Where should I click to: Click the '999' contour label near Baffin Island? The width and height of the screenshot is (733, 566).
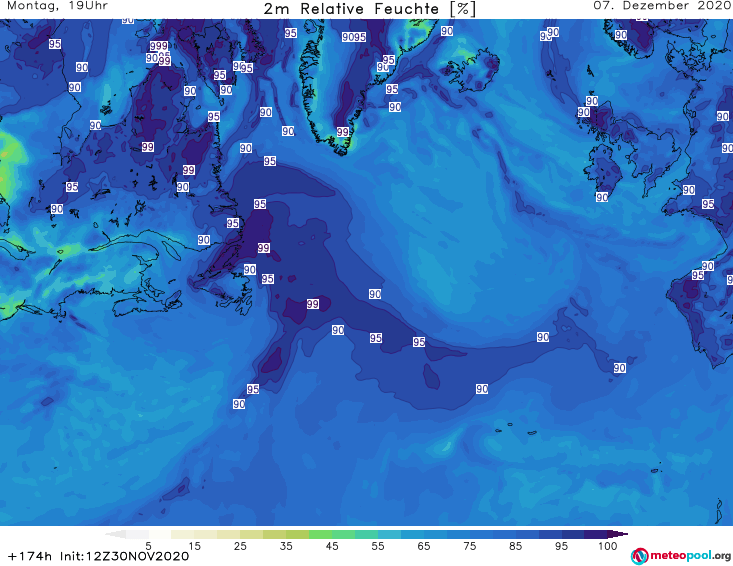159,46
